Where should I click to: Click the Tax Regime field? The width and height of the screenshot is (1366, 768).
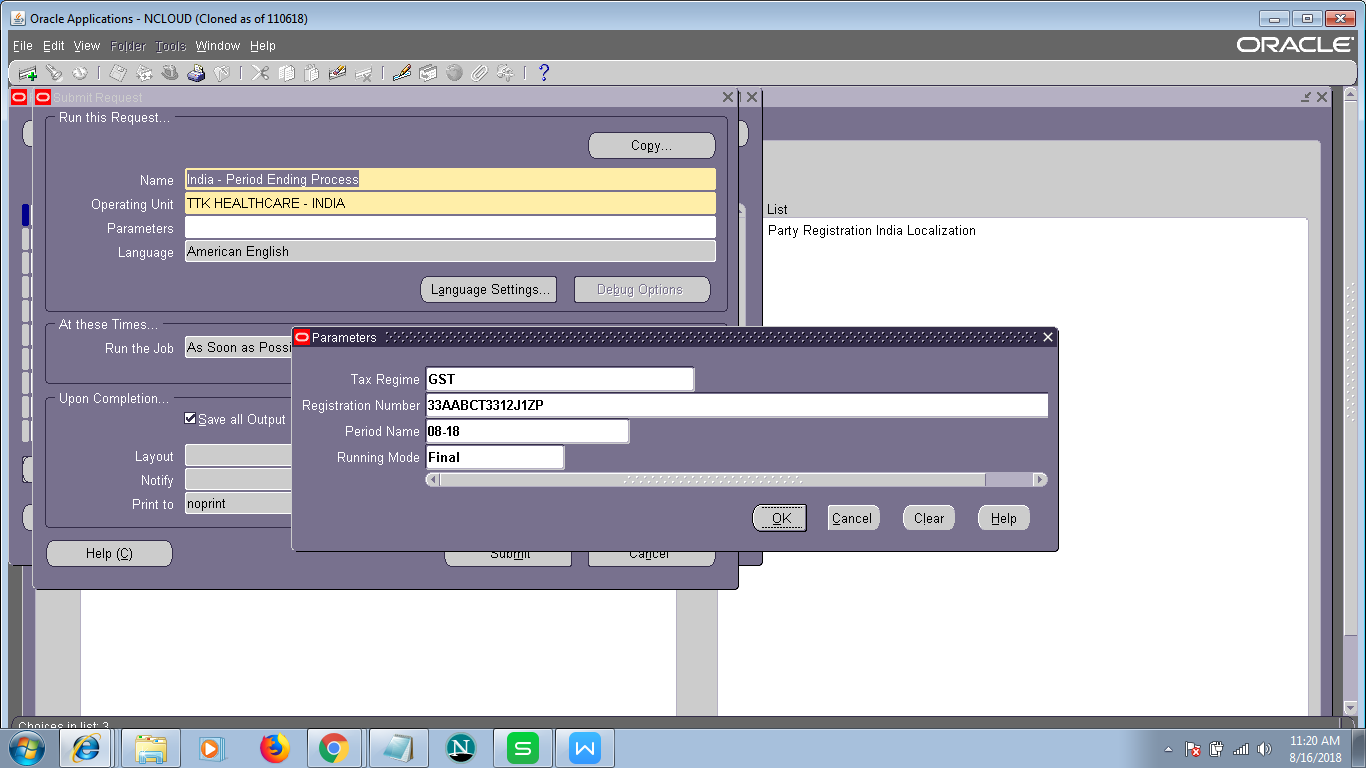[559, 380]
